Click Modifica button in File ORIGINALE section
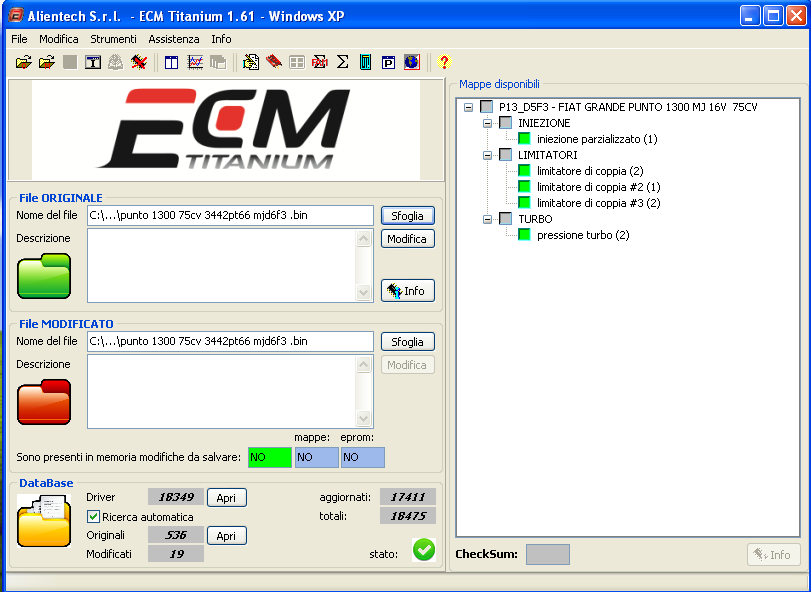Image resolution: width=811 pixels, height=592 pixels. coord(408,239)
